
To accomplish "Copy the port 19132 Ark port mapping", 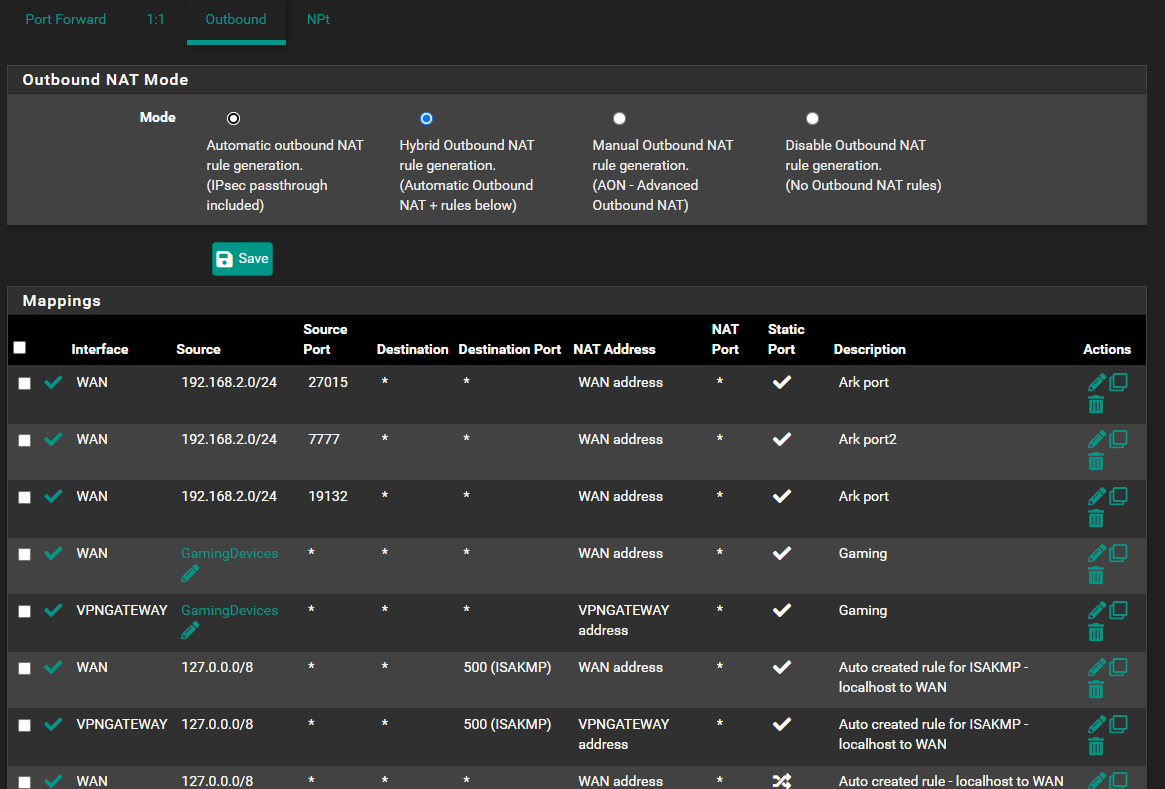I will (x=1118, y=496).
